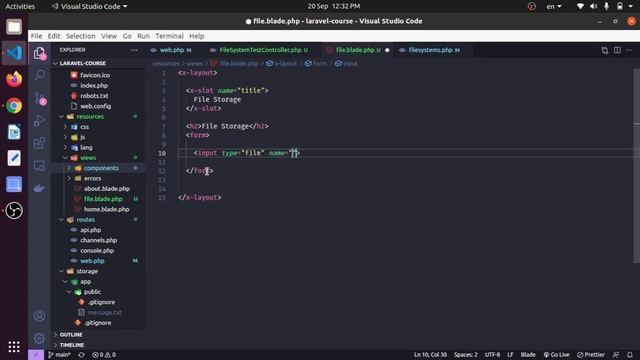
Task: Open the Manage gear icon
Action: tap(39, 338)
